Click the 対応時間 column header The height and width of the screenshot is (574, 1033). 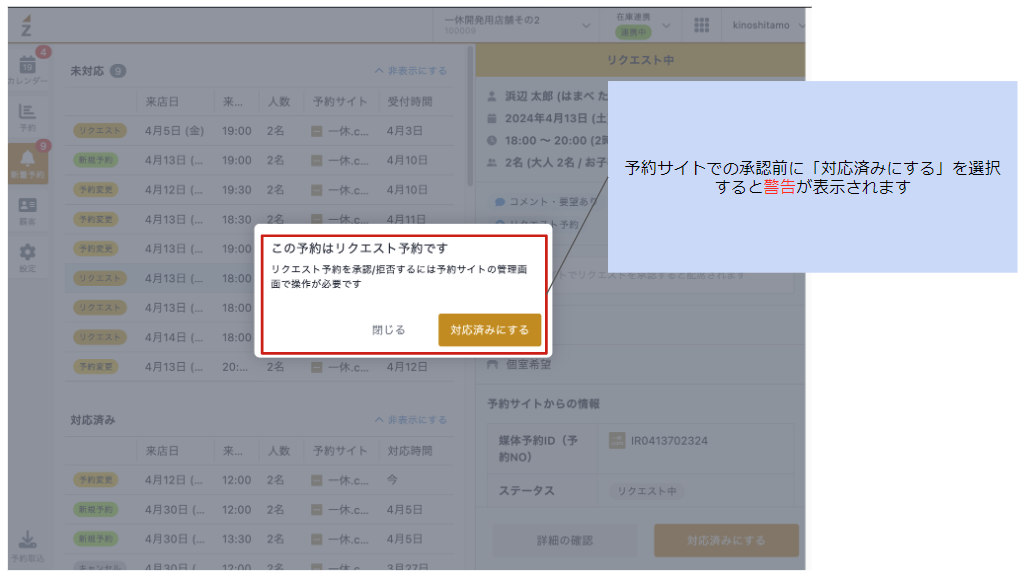pos(410,451)
